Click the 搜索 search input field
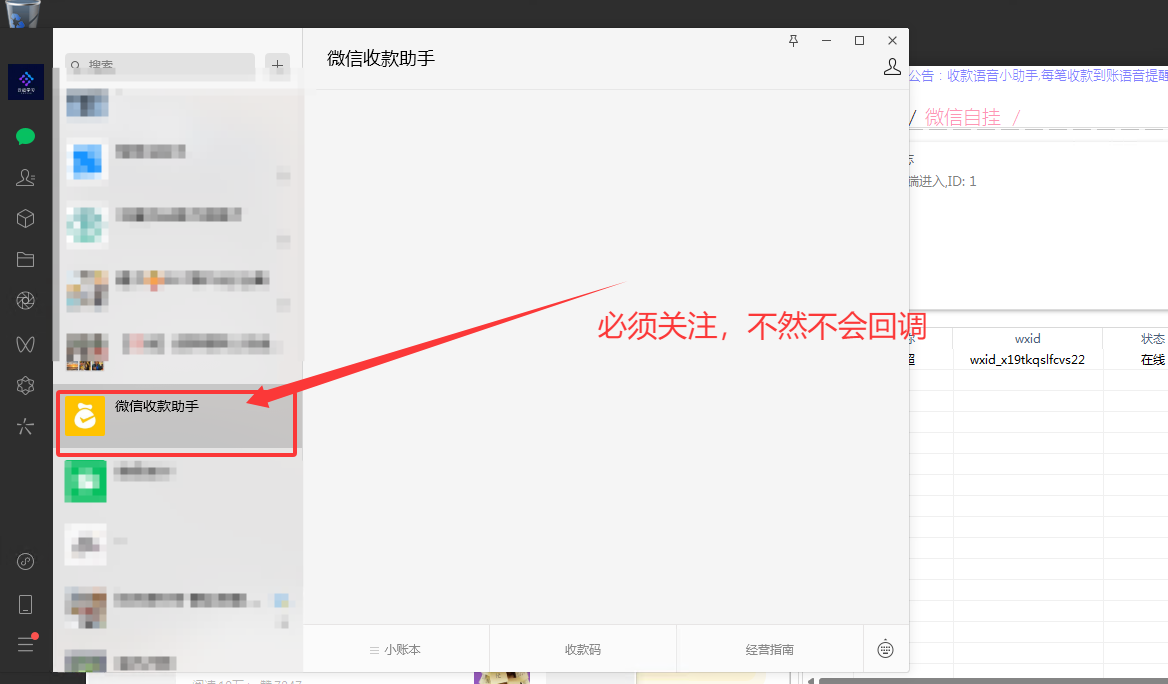Screen dimensions: 1168x684 point(159,66)
